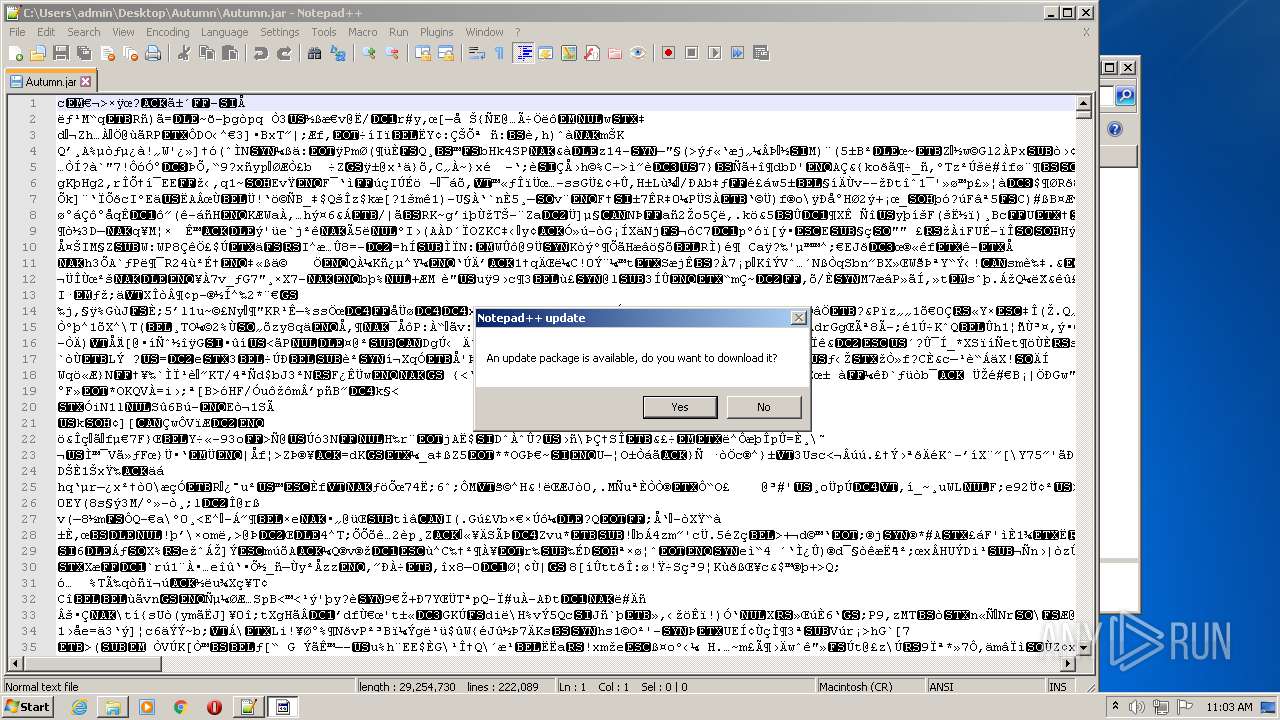Stop macro recording
Image resolution: width=1280 pixels, height=720 pixels.
click(691, 52)
